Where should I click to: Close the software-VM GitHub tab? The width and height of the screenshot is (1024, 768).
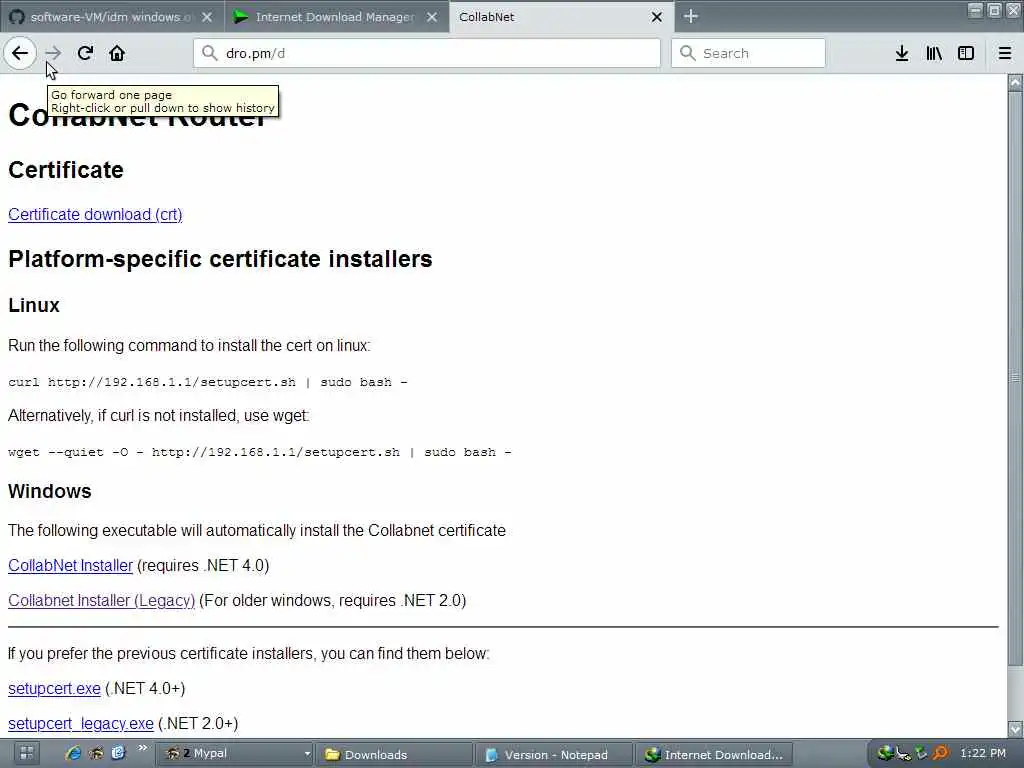[207, 17]
